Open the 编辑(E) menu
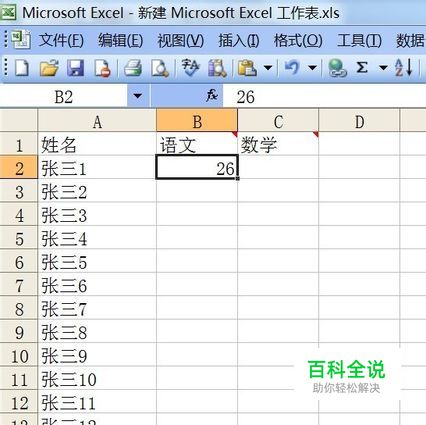Screen dimensions: 426x425 121,41
